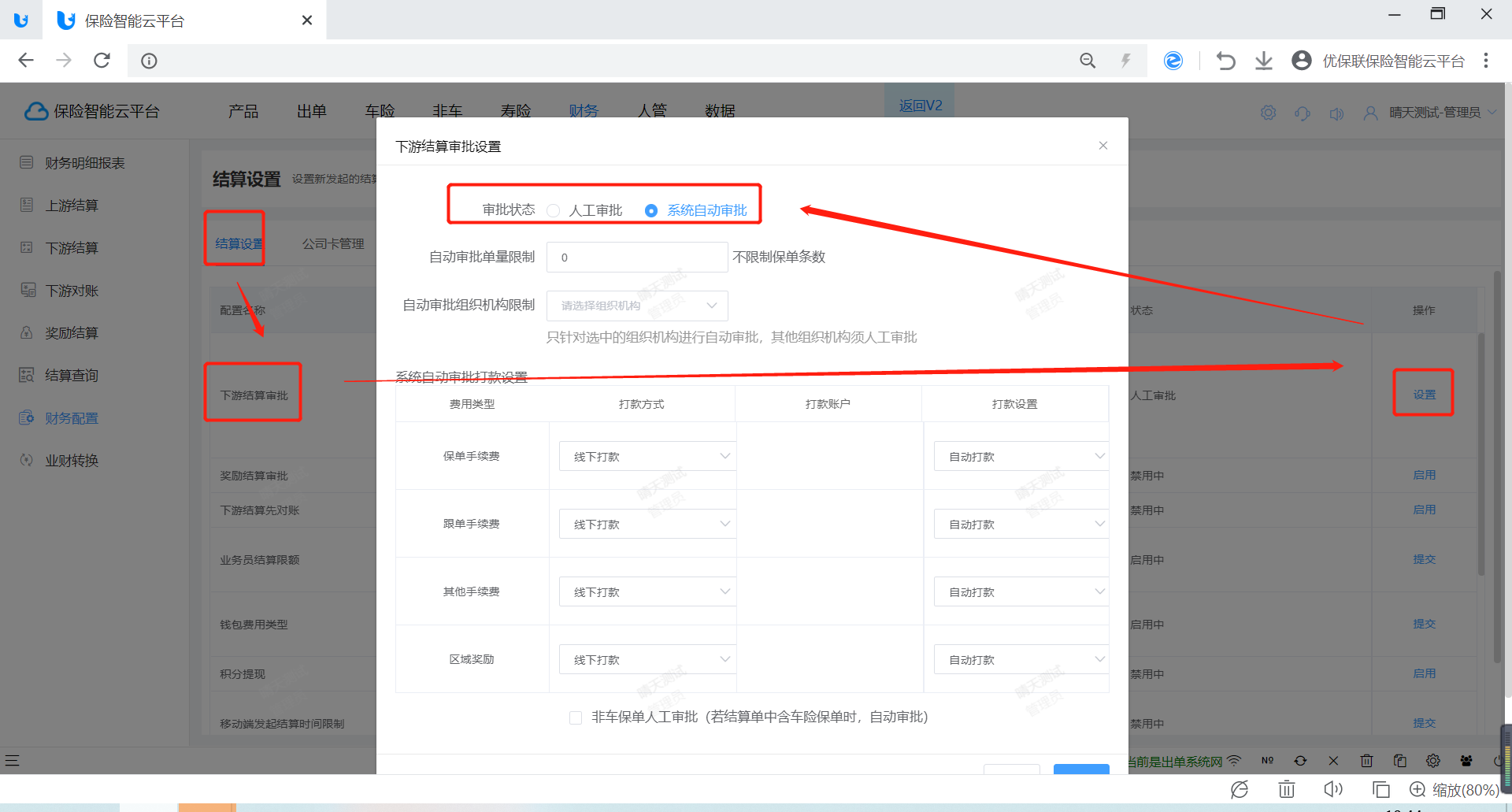This screenshot has height=812, width=1512.
Task: Reload the page with refresh icon
Action: [102, 61]
